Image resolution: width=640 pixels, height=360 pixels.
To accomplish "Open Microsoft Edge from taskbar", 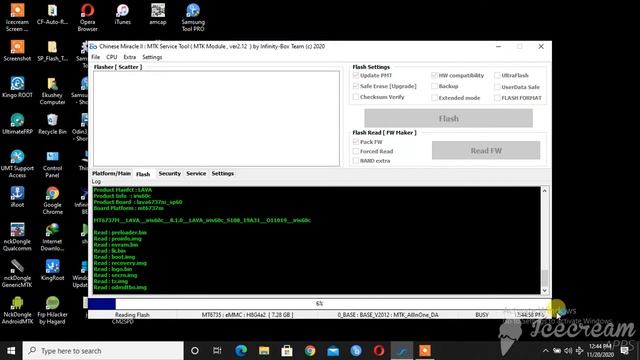I will pyautogui.click(x=241, y=351).
